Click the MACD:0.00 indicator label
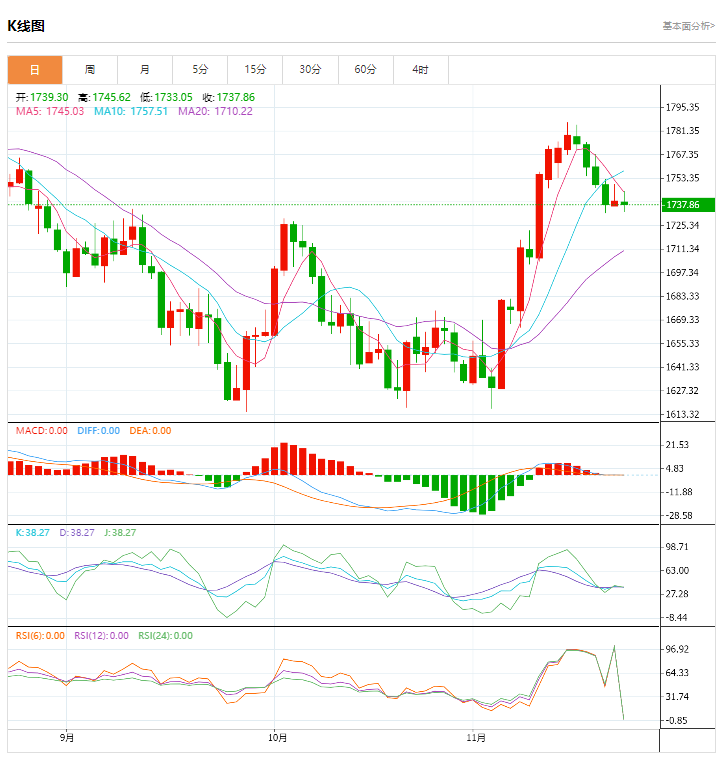Image resolution: width=718 pixels, height=761 pixels. (x=42, y=431)
